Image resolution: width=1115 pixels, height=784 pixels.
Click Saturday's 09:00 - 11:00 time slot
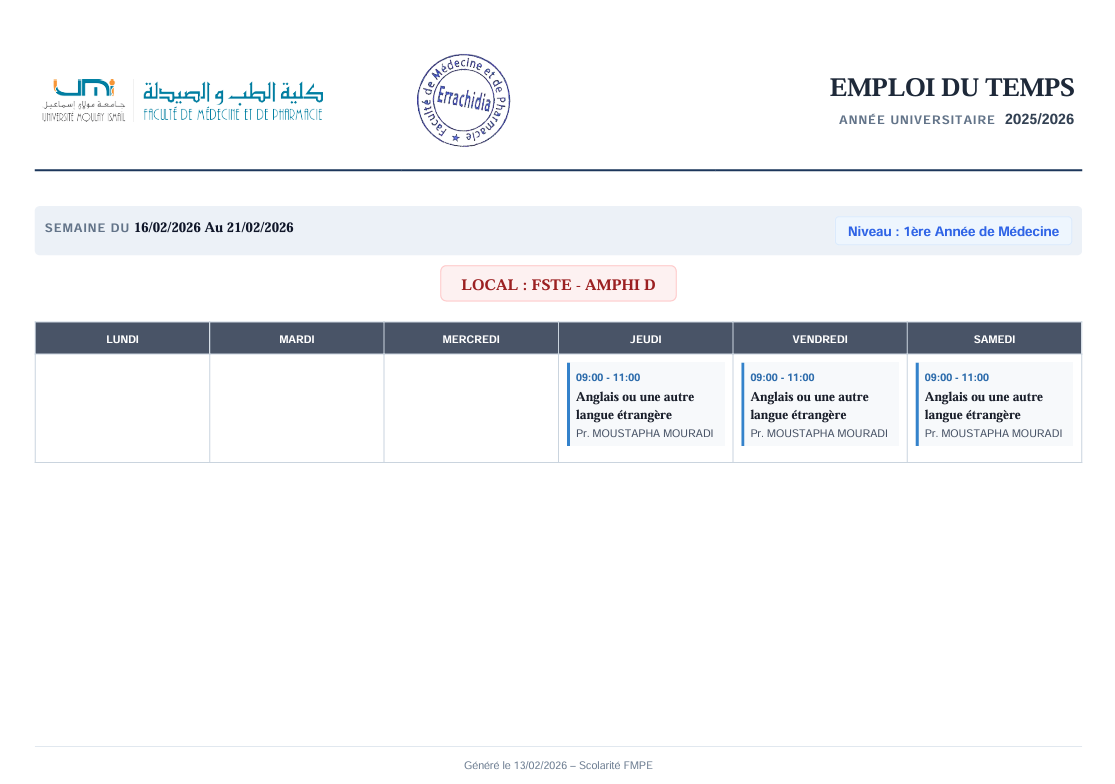coord(956,378)
